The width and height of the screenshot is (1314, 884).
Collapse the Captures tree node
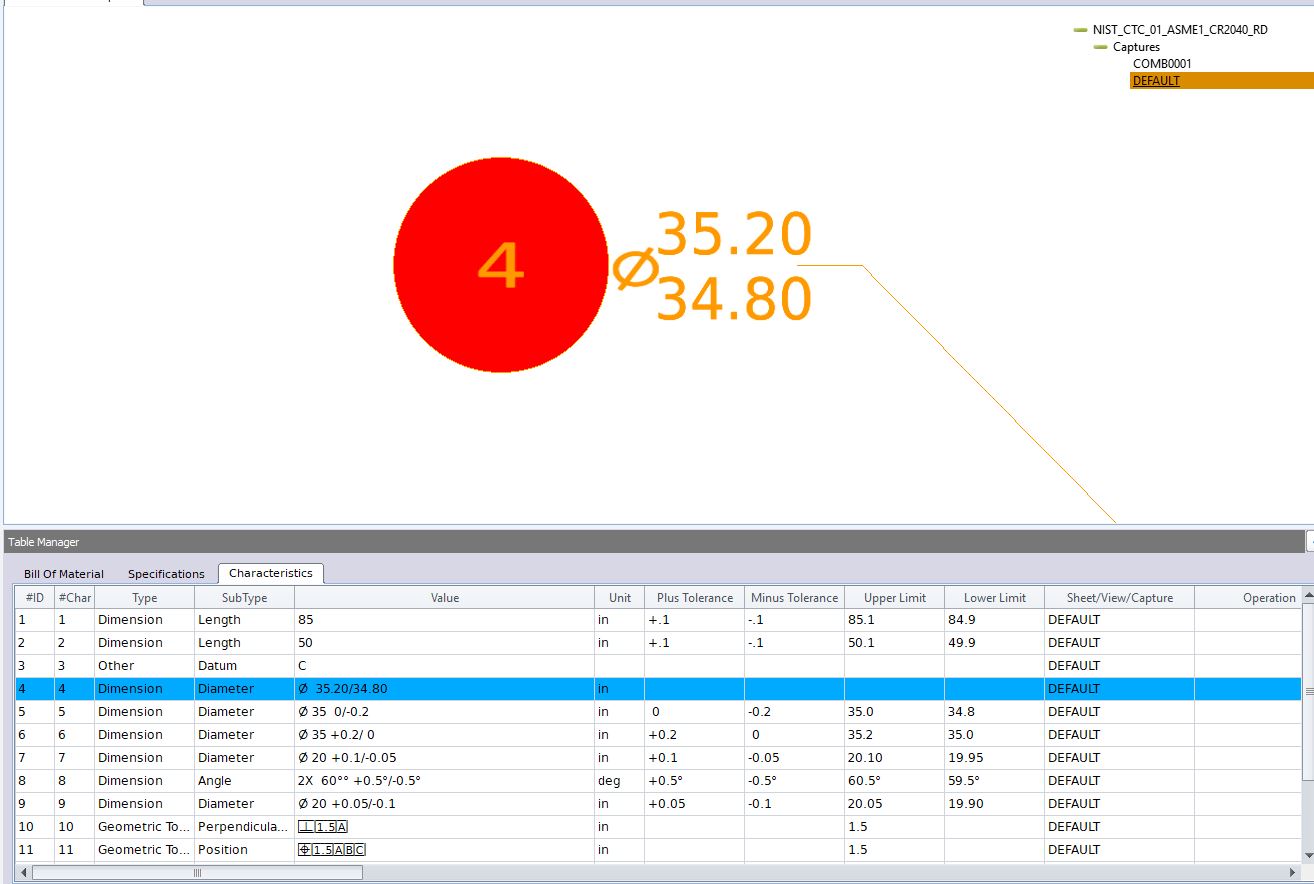1100,47
